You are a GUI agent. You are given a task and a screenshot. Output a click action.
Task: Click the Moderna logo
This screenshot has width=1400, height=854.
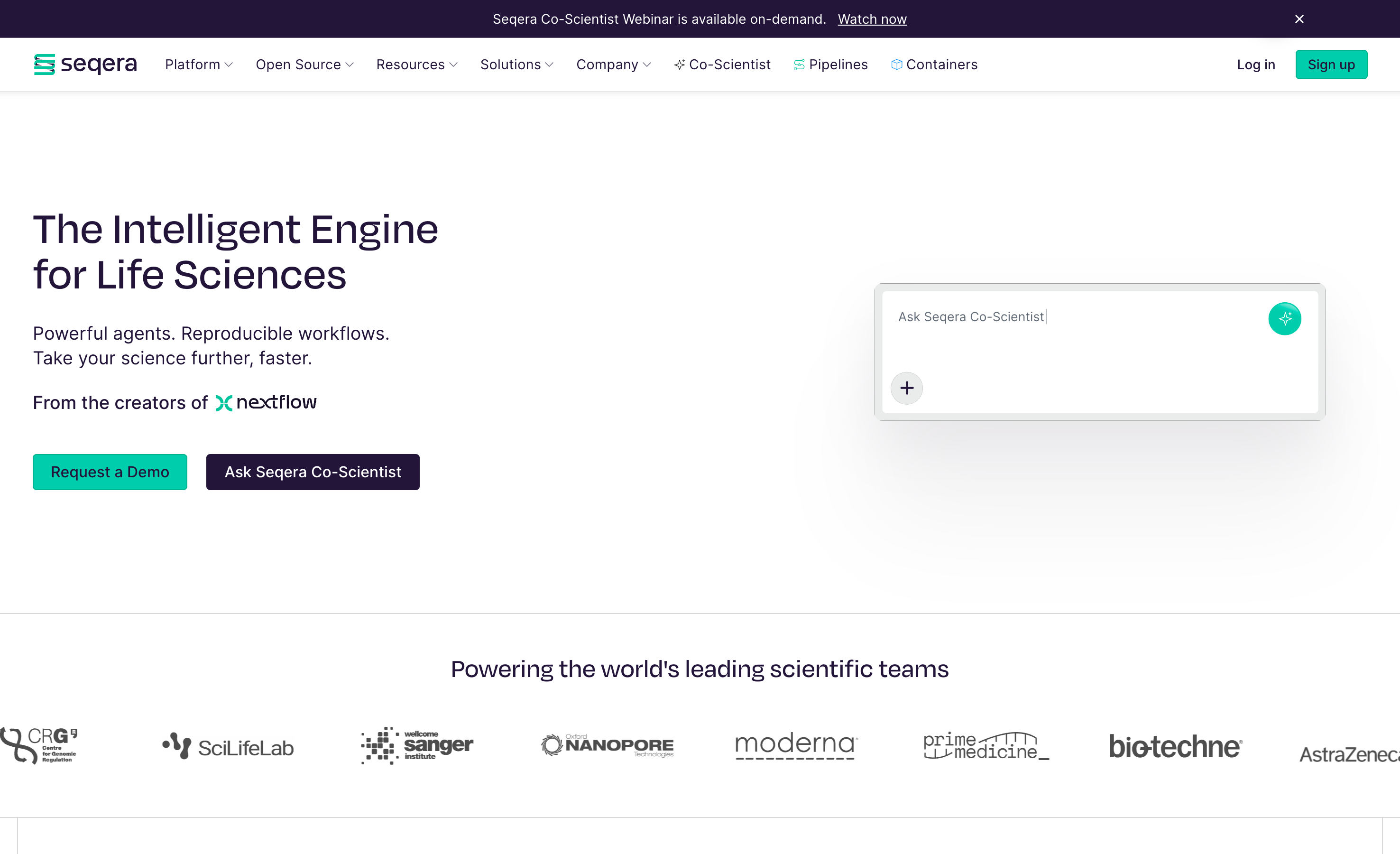(x=796, y=745)
